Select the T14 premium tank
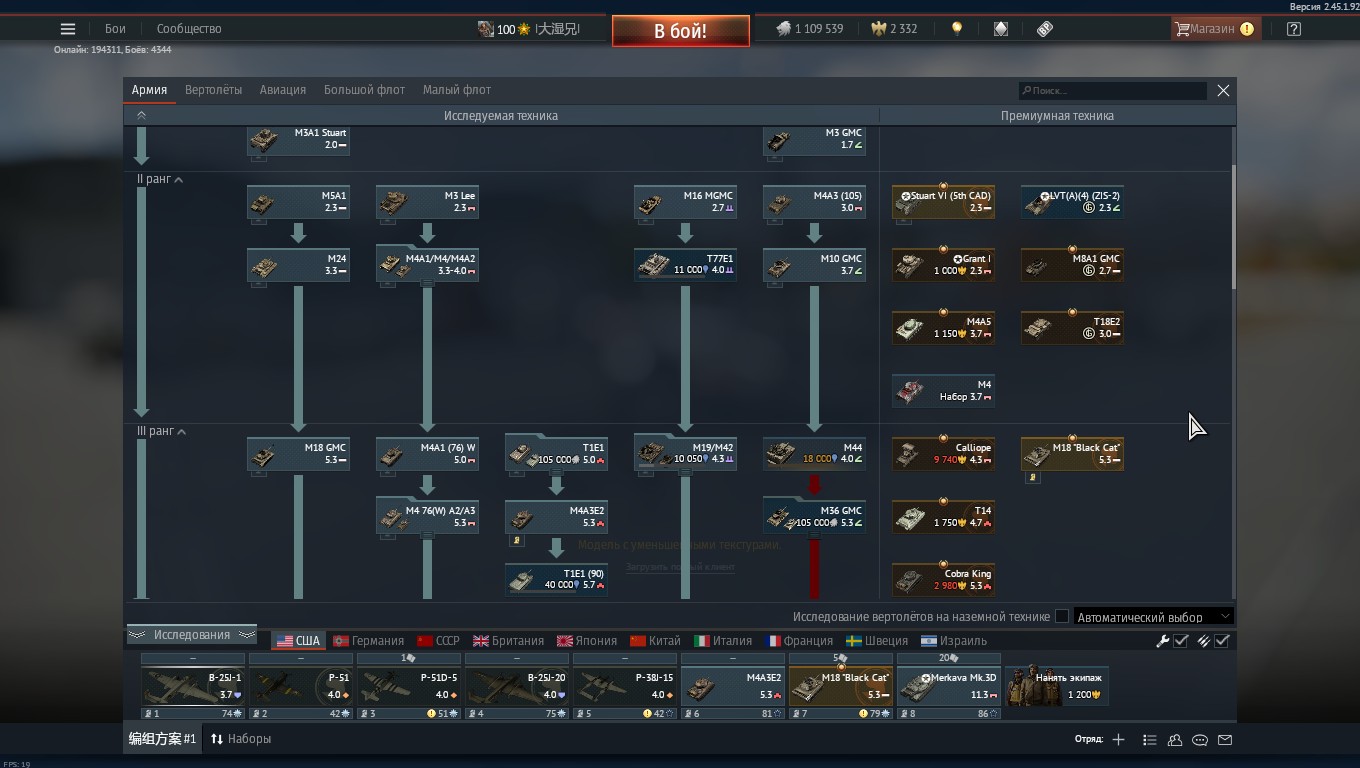The height and width of the screenshot is (768, 1360). click(x=943, y=517)
